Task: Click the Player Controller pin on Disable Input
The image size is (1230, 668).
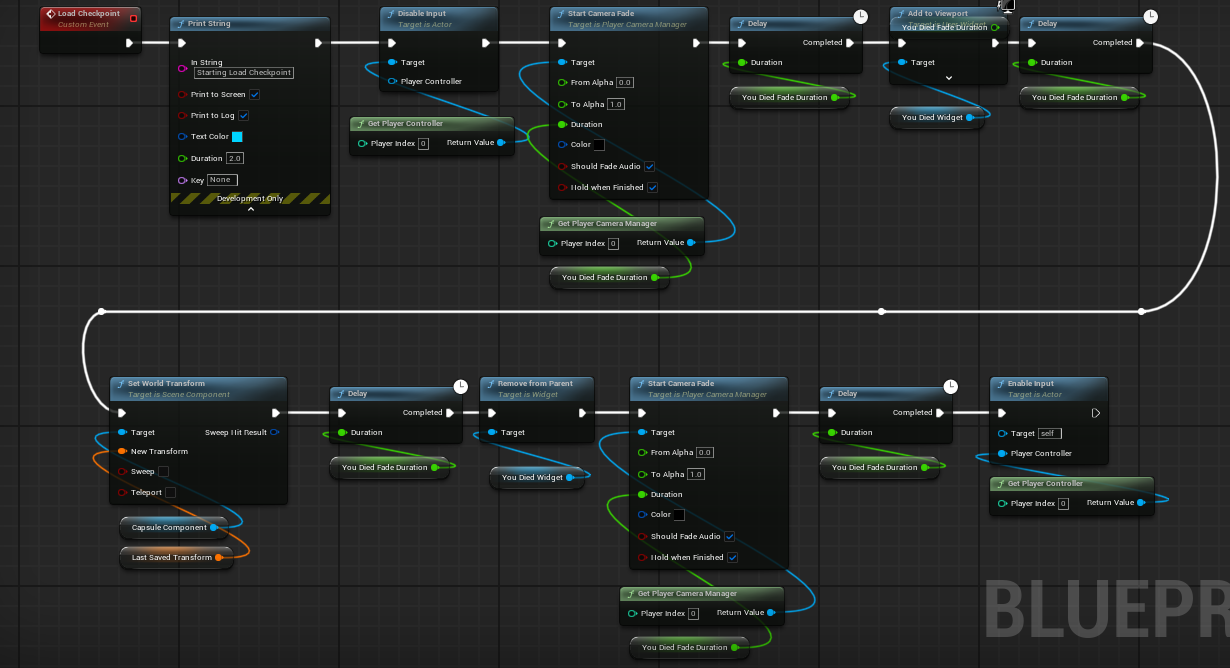Action: click(392, 81)
